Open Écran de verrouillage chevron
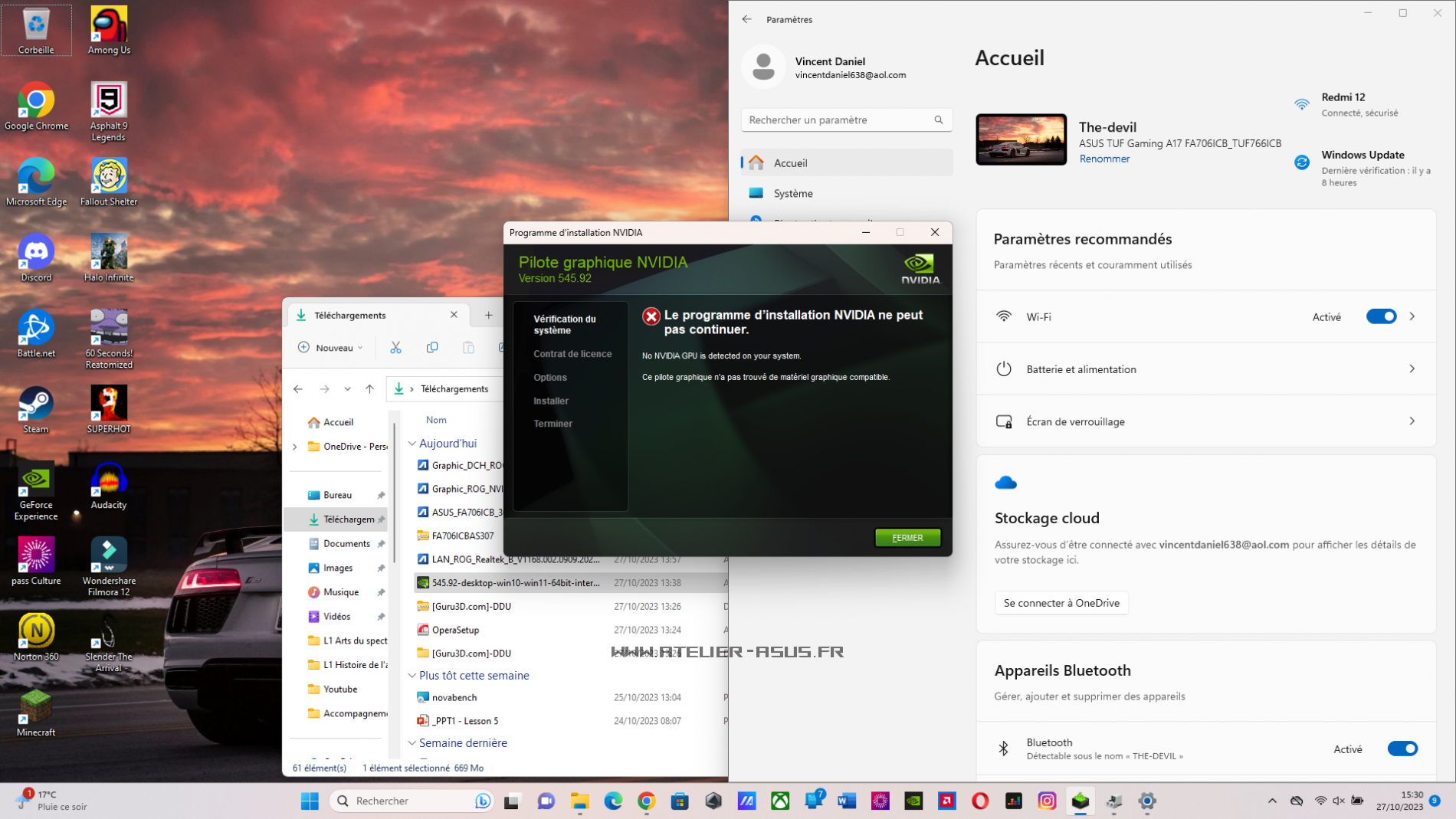This screenshot has height=819, width=1456. coord(1412,421)
